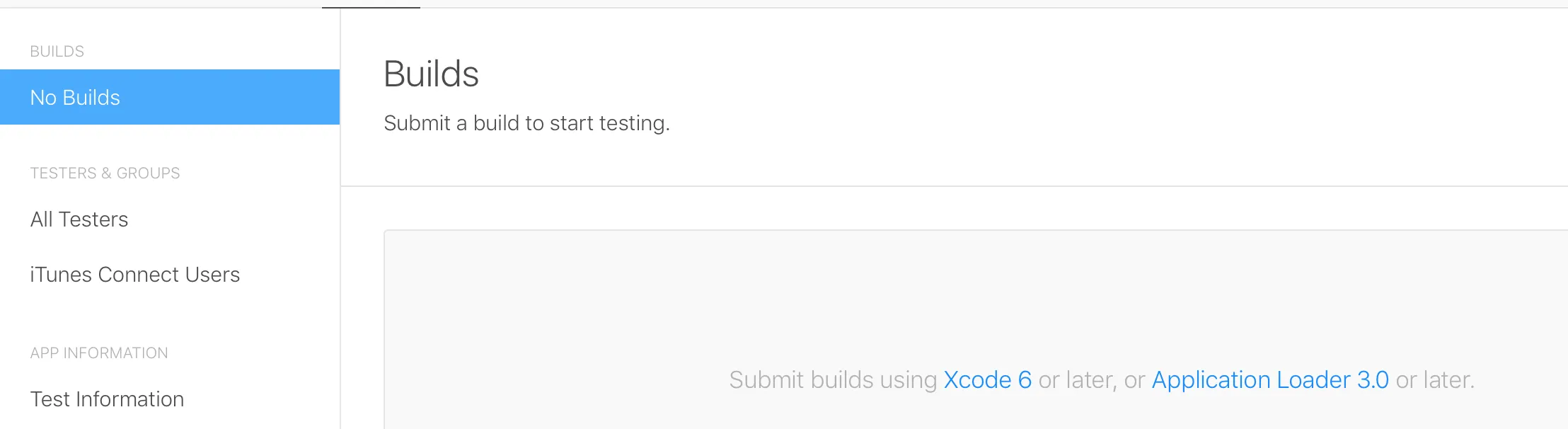Click the top-left corner of the gray builds panel
The image size is (1568, 429).
coord(388,234)
